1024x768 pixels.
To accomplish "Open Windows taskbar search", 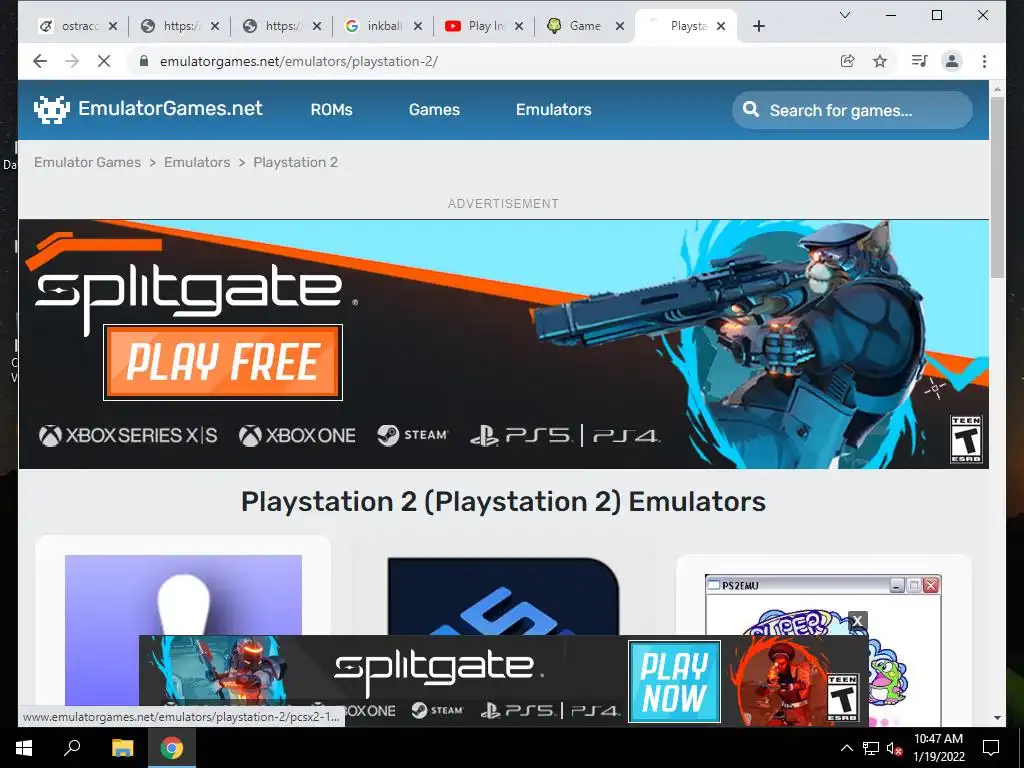I will [x=72, y=748].
